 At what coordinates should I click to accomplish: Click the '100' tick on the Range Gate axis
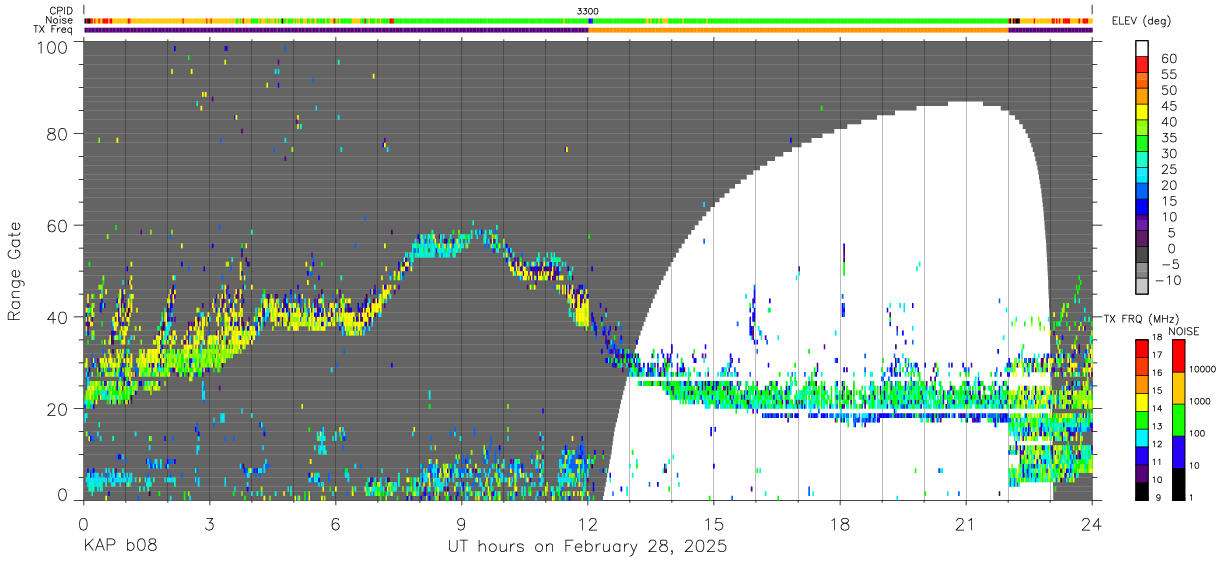(x=51, y=46)
